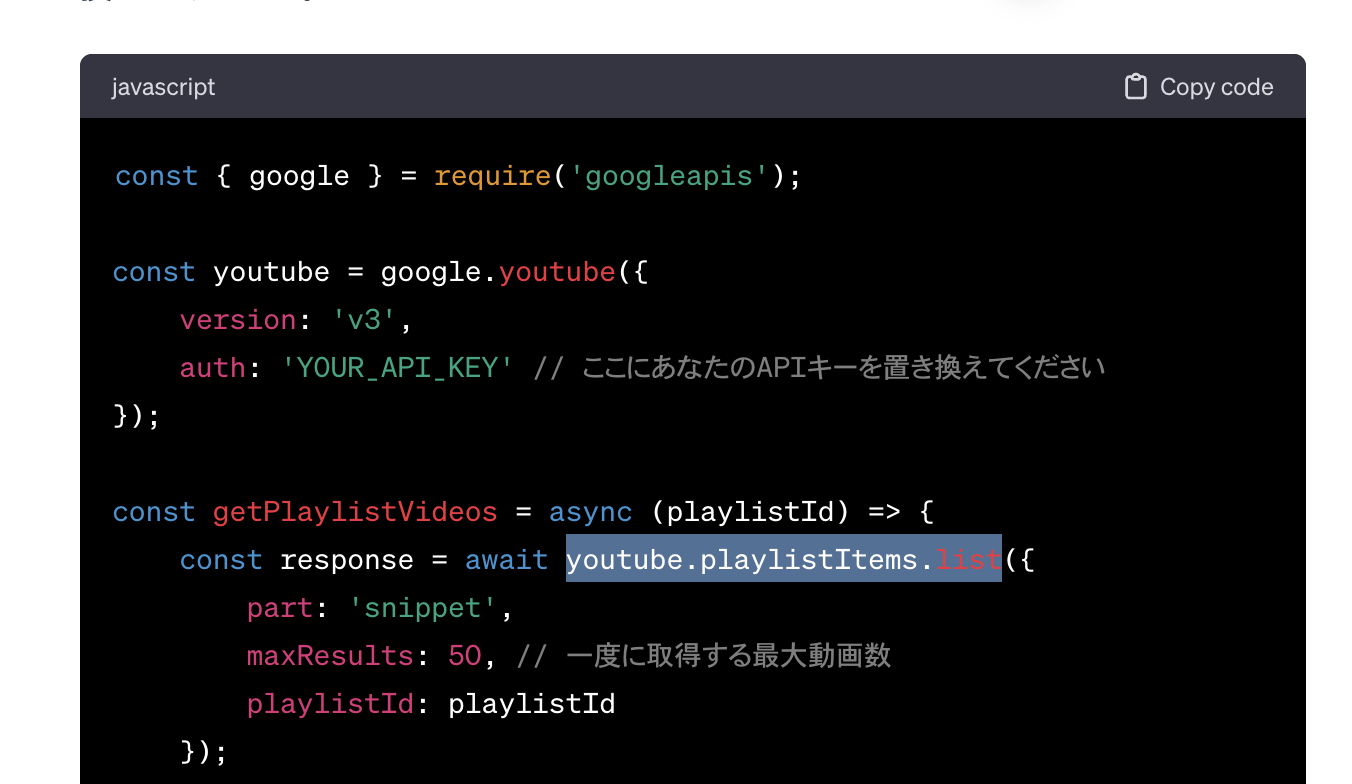Click the '(playlistId)' parameter in the arrow function

750,512
